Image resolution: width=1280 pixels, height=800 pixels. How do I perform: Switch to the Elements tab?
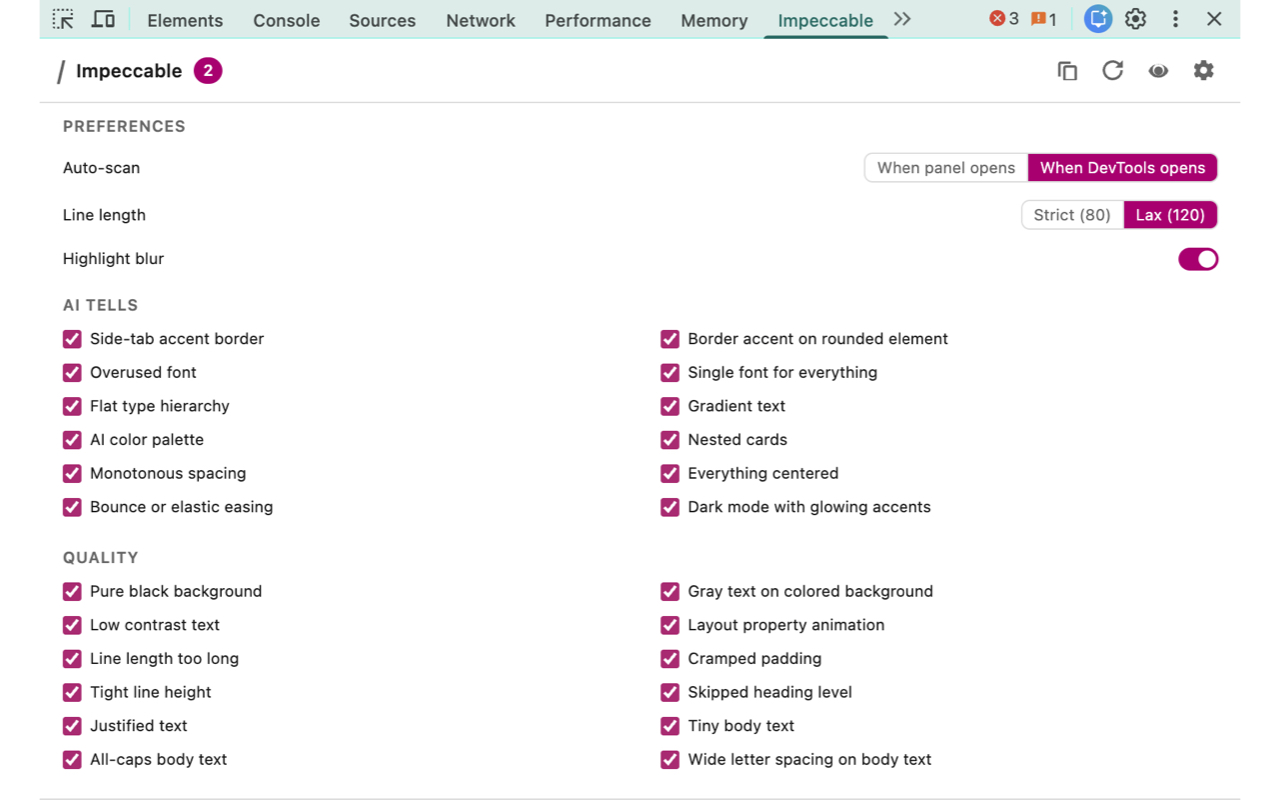tap(185, 20)
